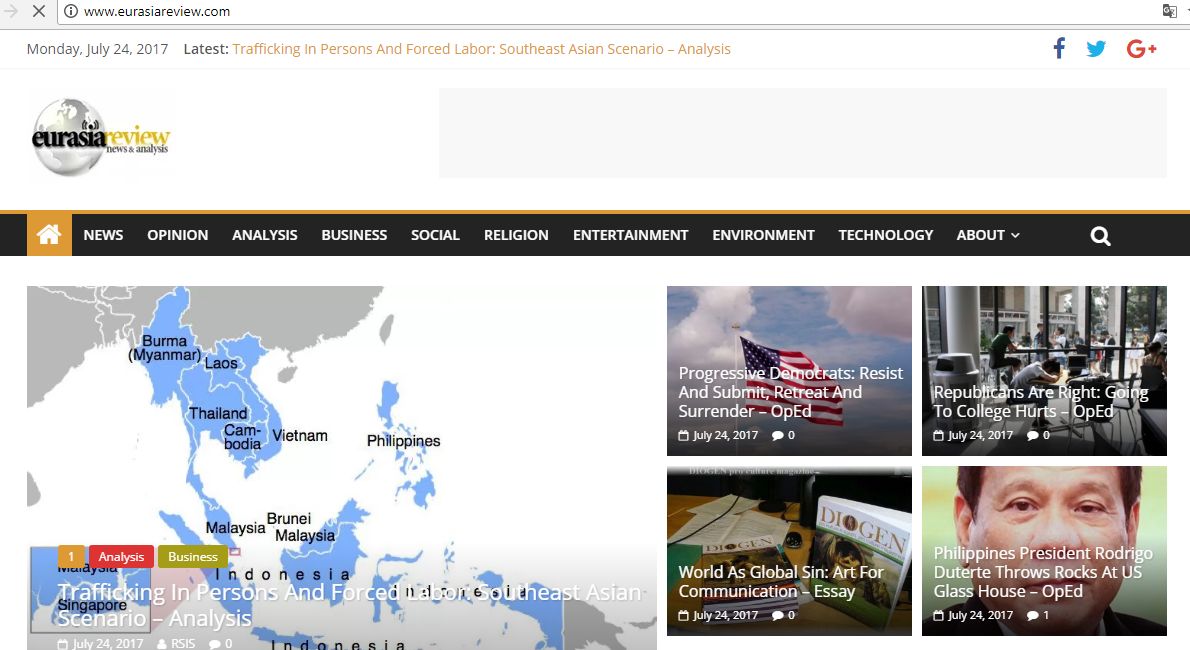Screen dimensions: 1190x650
Task: Open Duterte Throws Rocks OpEd article
Action: (1043, 573)
